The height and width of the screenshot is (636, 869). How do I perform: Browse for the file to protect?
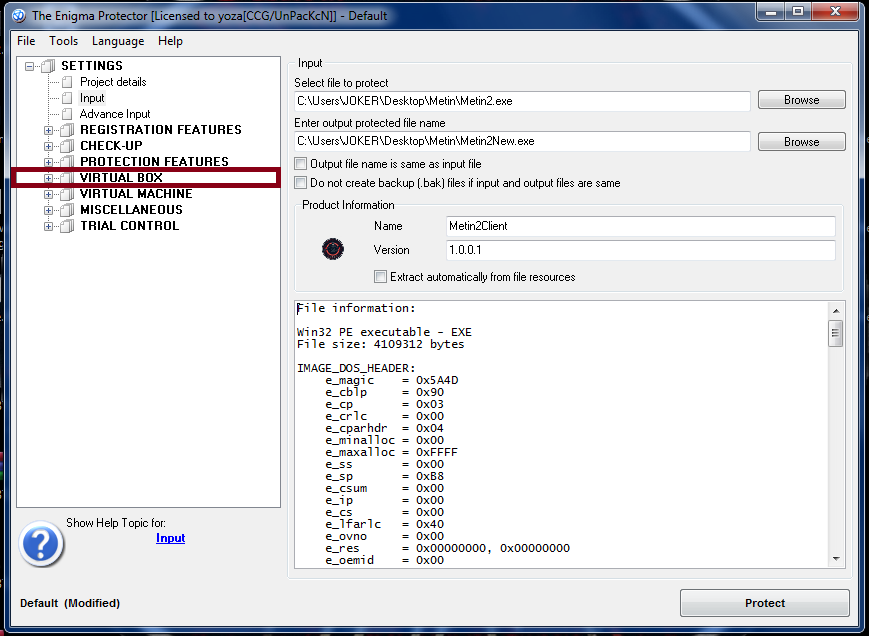point(801,100)
